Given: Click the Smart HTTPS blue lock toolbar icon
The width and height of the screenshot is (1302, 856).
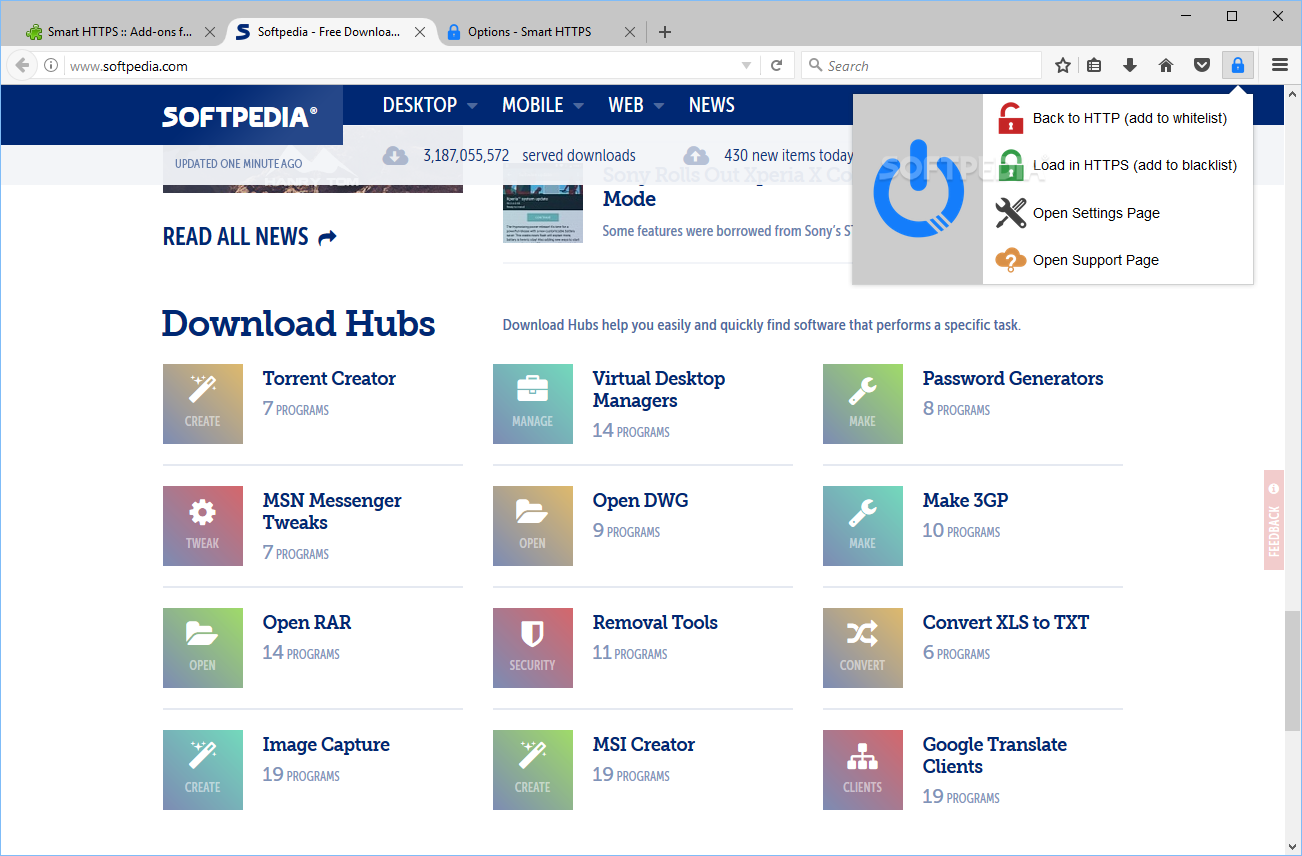Looking at the screenshot, I should pos(1237,66).
